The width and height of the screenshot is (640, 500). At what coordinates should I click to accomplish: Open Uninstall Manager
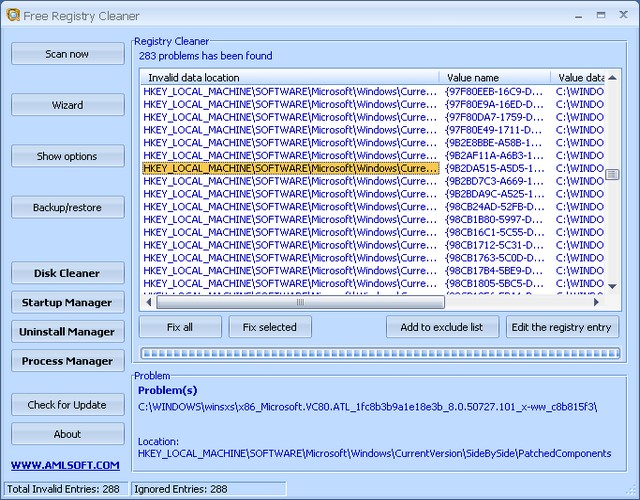68,331
